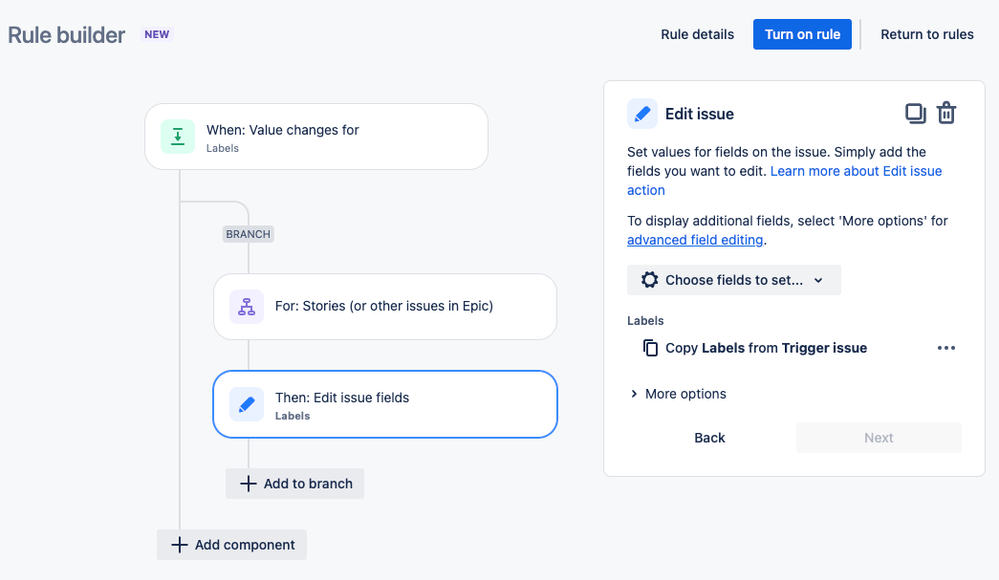Click the green trigger icon in When node

pyautogui.click(x=178, y=136)
